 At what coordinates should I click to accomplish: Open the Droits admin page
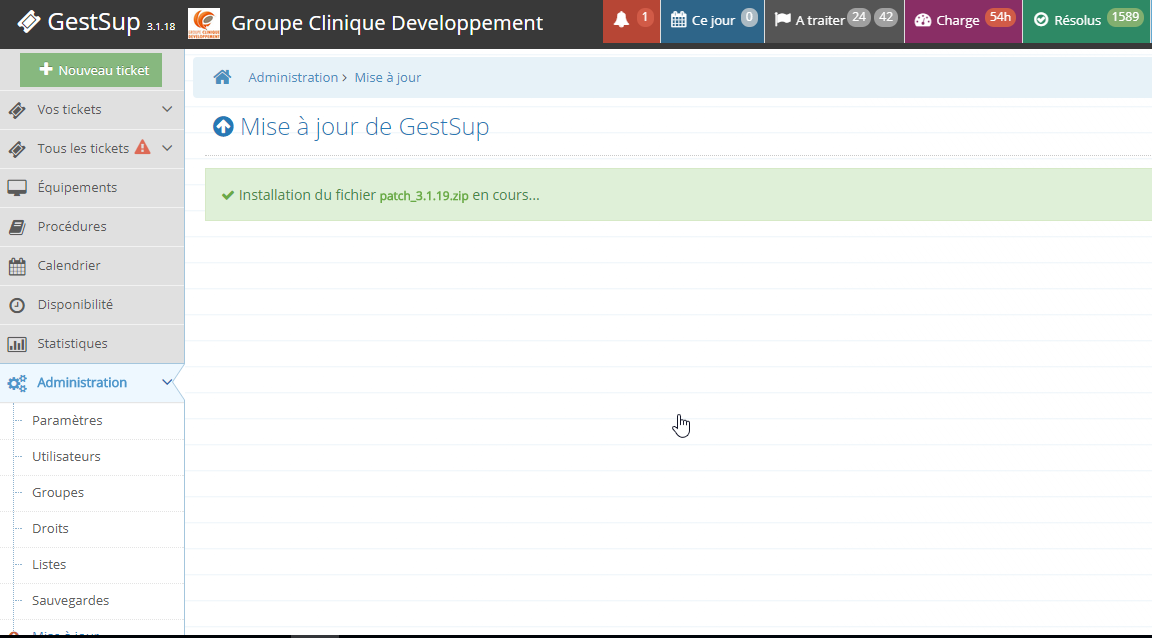(50, 528)
